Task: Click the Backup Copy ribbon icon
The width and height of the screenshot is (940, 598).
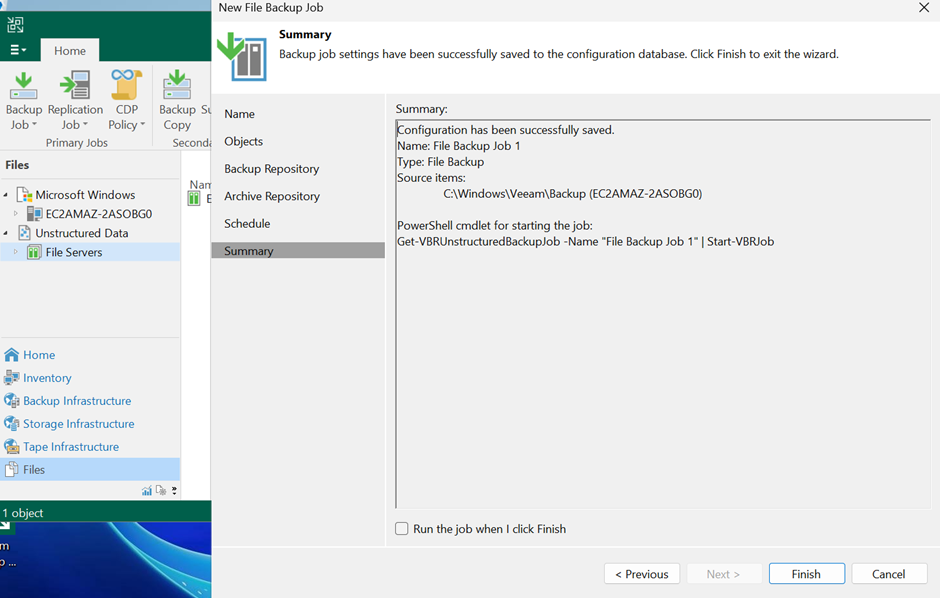Action: (x=177, y=86)
